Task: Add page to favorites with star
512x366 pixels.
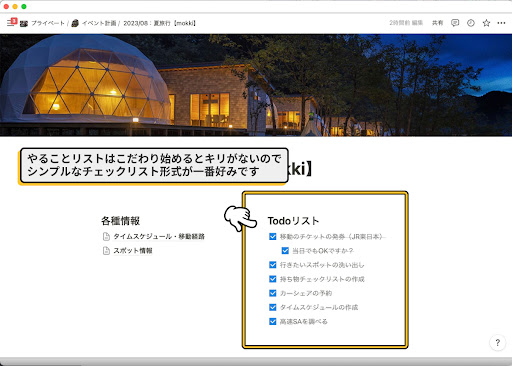Action: [486, 23]
